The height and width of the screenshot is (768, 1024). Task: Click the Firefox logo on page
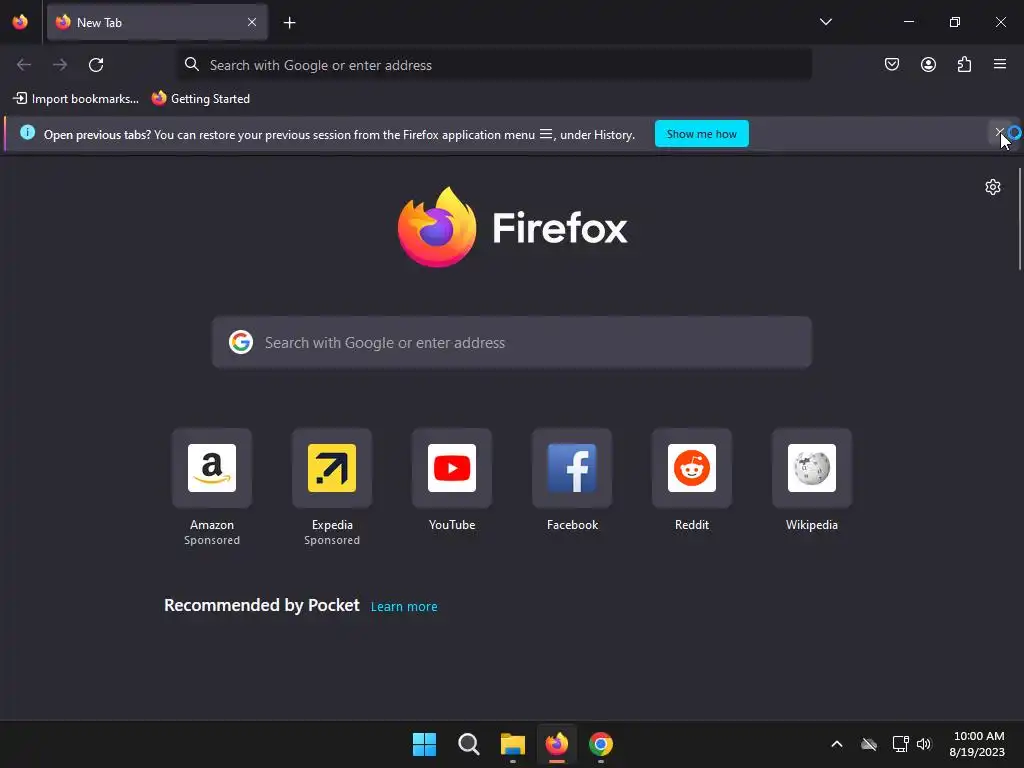coord(513,227)
